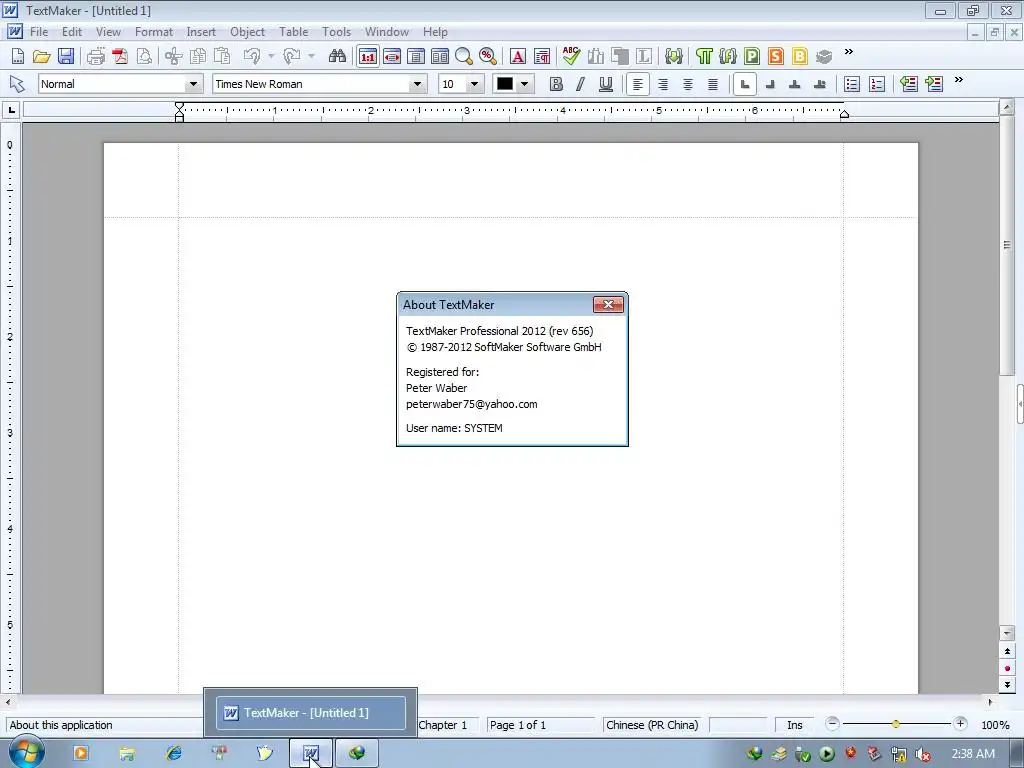
Task: Open the font size 10 dropdown
Action: 475,84
